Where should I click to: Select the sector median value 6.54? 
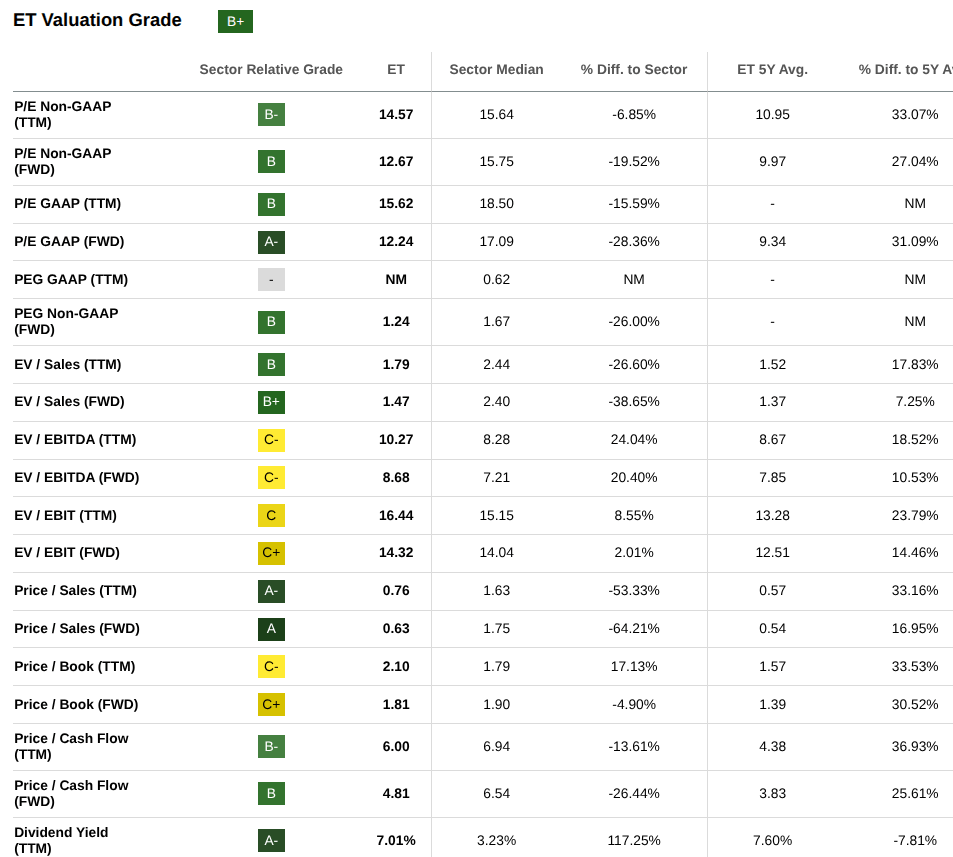point(497,793)
